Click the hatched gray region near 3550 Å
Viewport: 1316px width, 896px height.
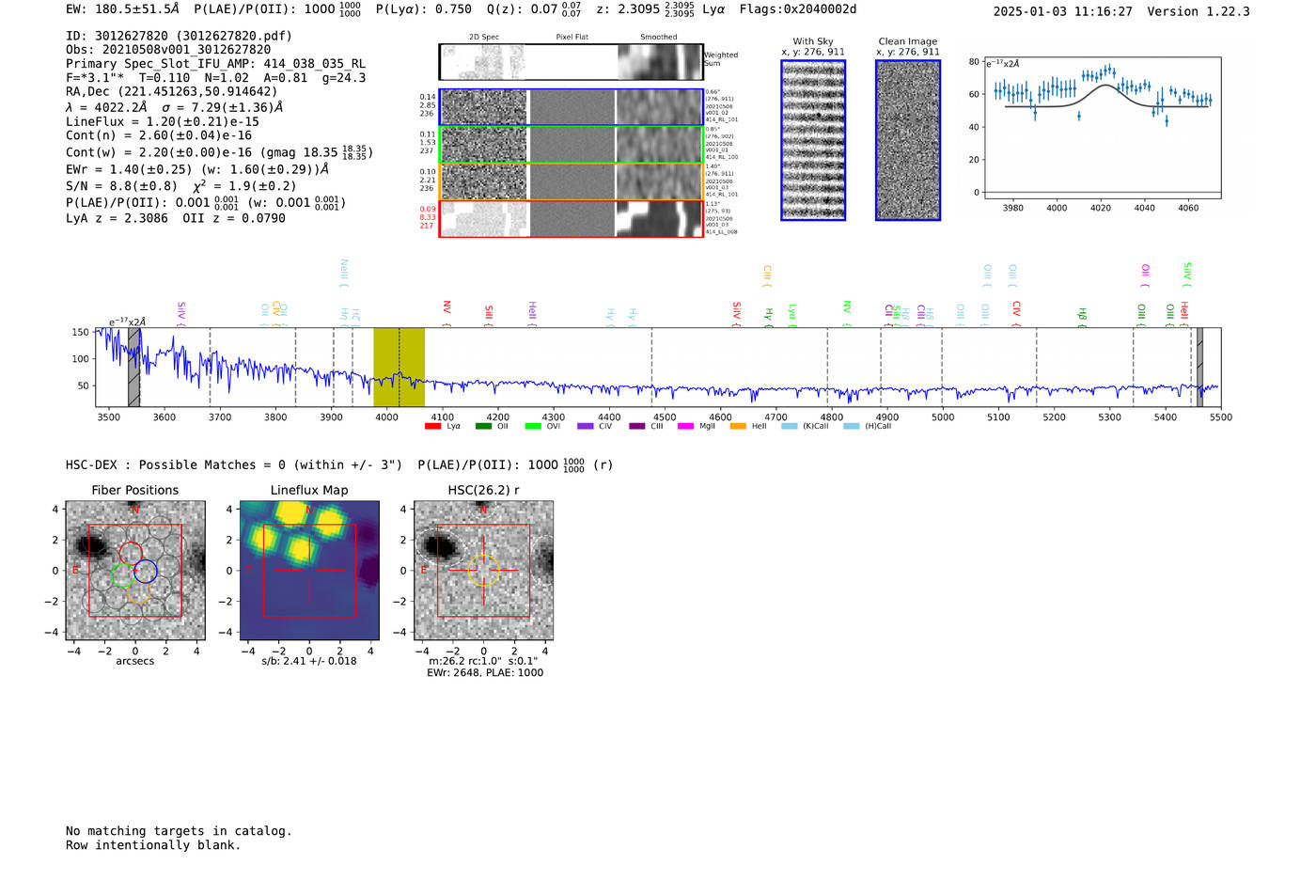point(134,367)
